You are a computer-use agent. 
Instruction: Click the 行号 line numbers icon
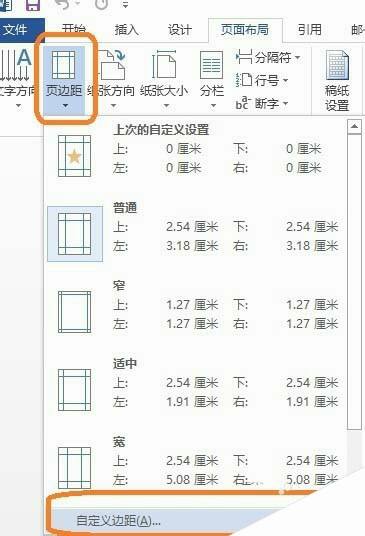click(244, 80)
